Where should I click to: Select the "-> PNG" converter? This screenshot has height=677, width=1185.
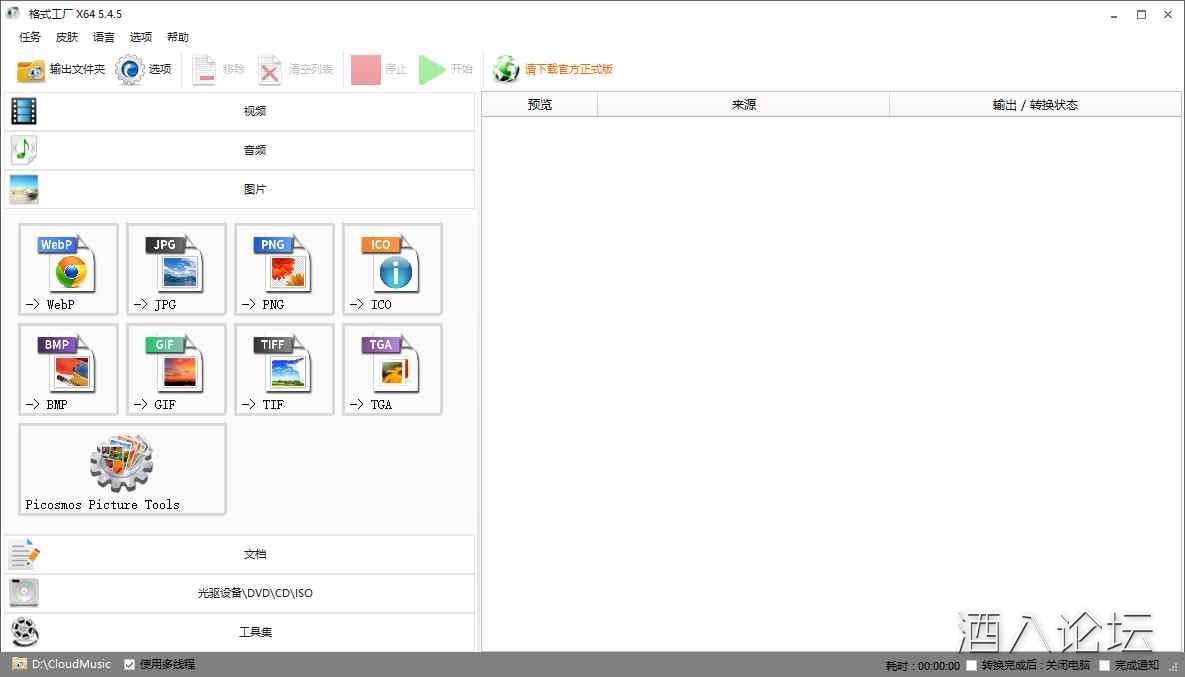click(284, 269)
